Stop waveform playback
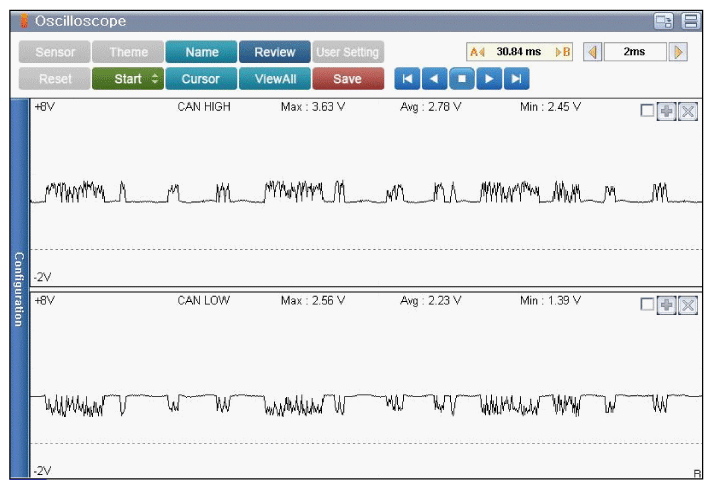 point(461,79)
